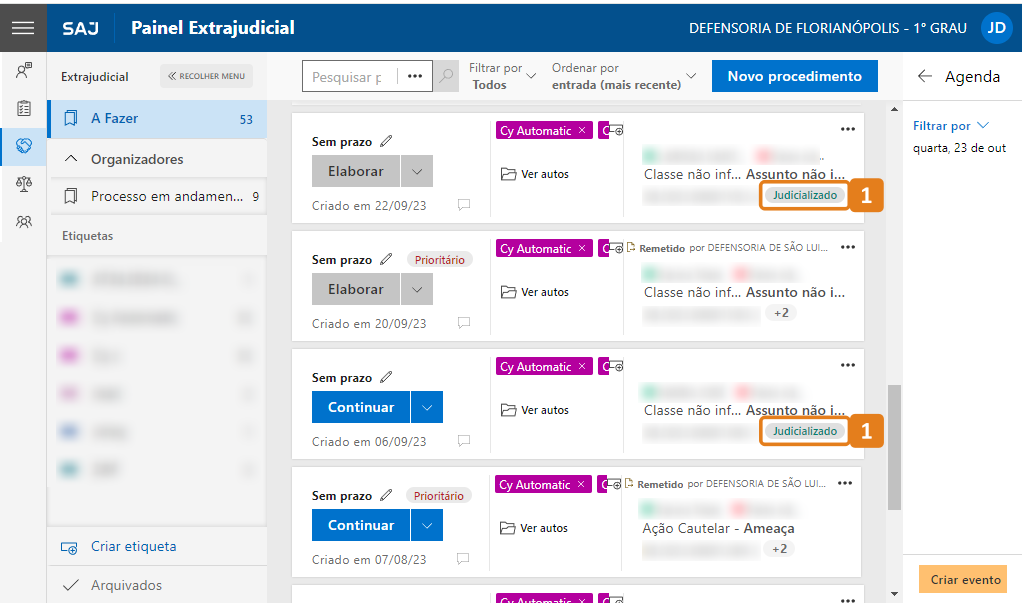Open Ver autos on 20/09/23 card
This screenshot has width=1022, height=603.
point(535,292)
